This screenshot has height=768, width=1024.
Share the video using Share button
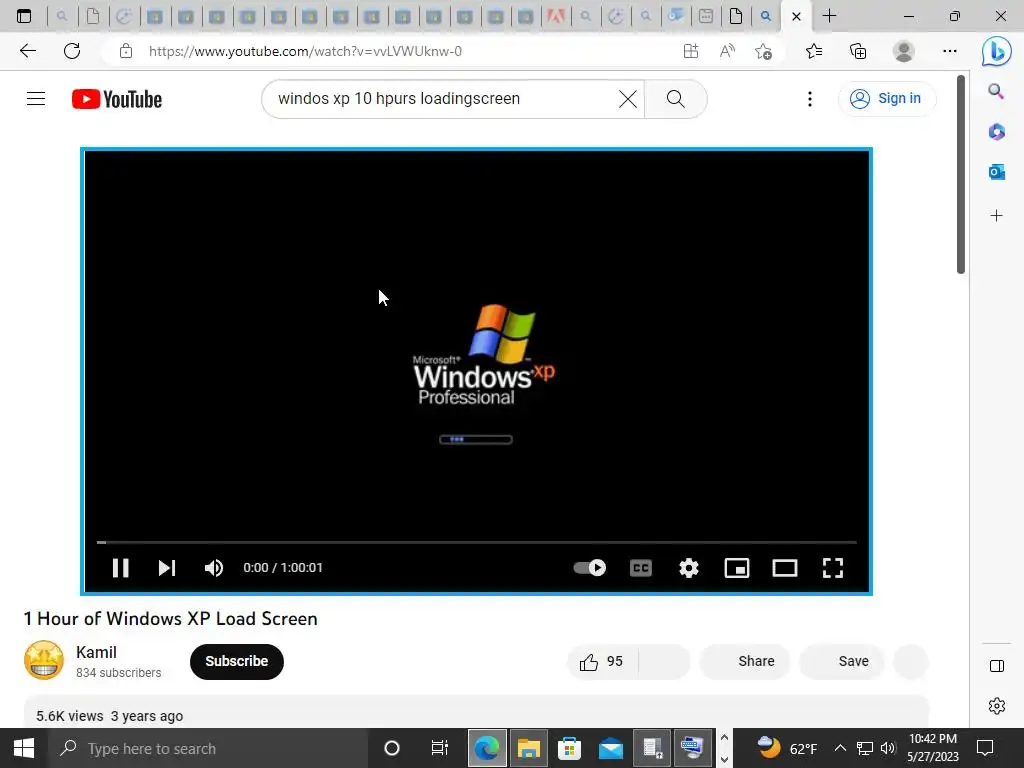click(x=745, y=662)
